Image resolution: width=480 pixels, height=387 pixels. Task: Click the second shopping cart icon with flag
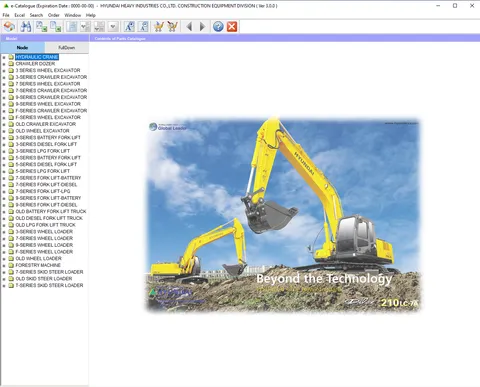coord(172,26)
